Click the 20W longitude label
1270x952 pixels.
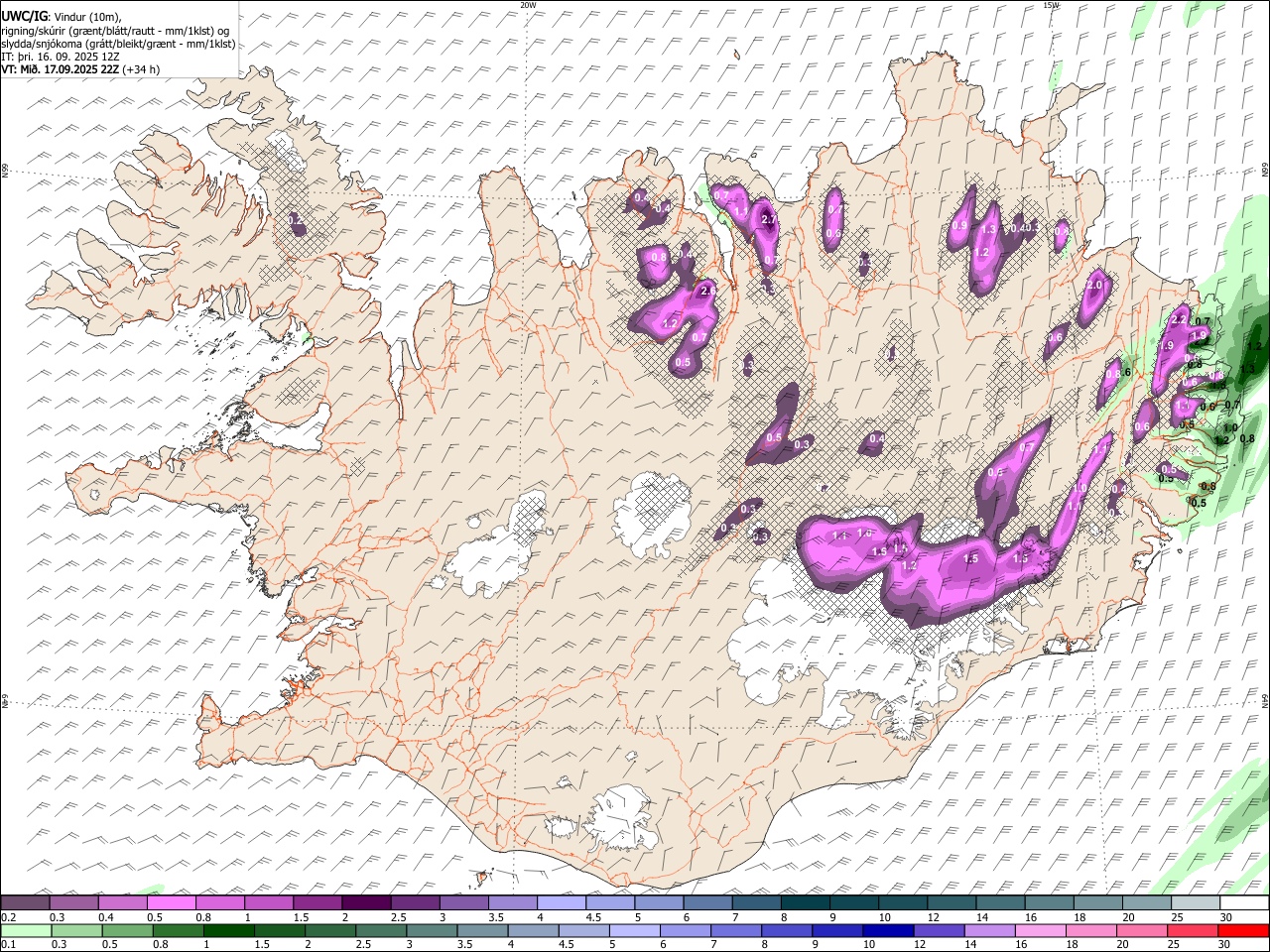528,5
